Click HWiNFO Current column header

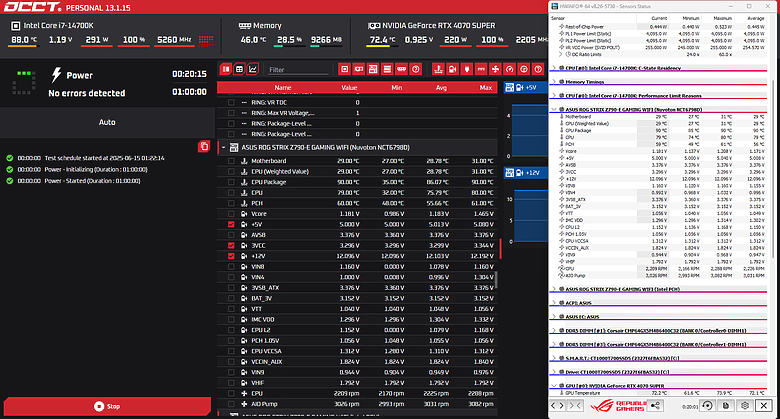[659, 18]
